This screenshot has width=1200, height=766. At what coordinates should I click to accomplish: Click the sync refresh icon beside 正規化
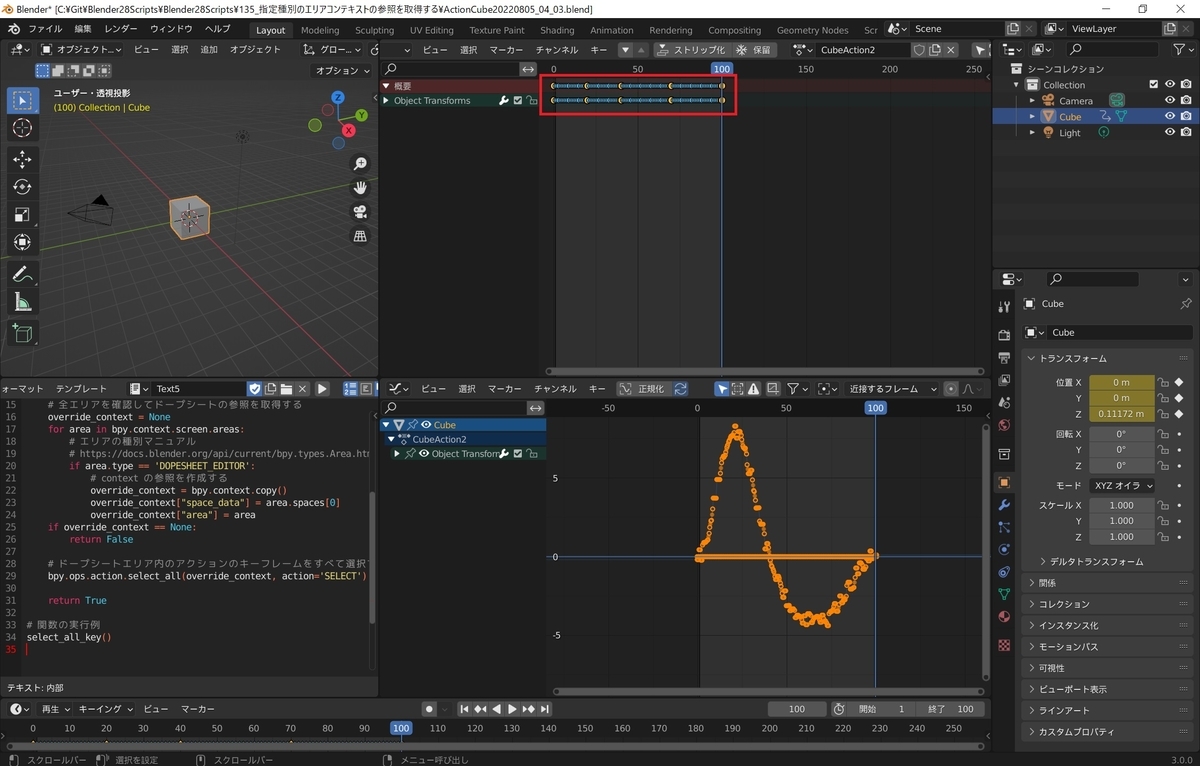pos(680,388)
